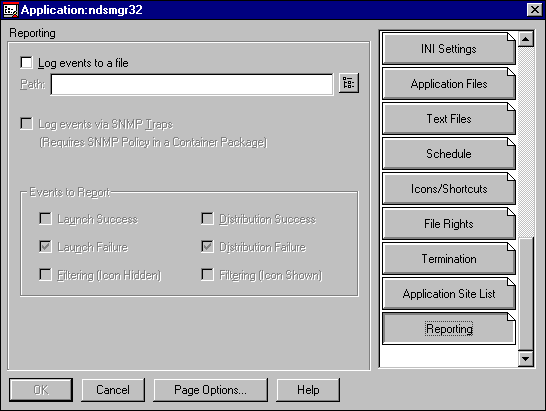Open Page Options dialog
The width and height of the screenshot is (546, 411).
[211, 390]
